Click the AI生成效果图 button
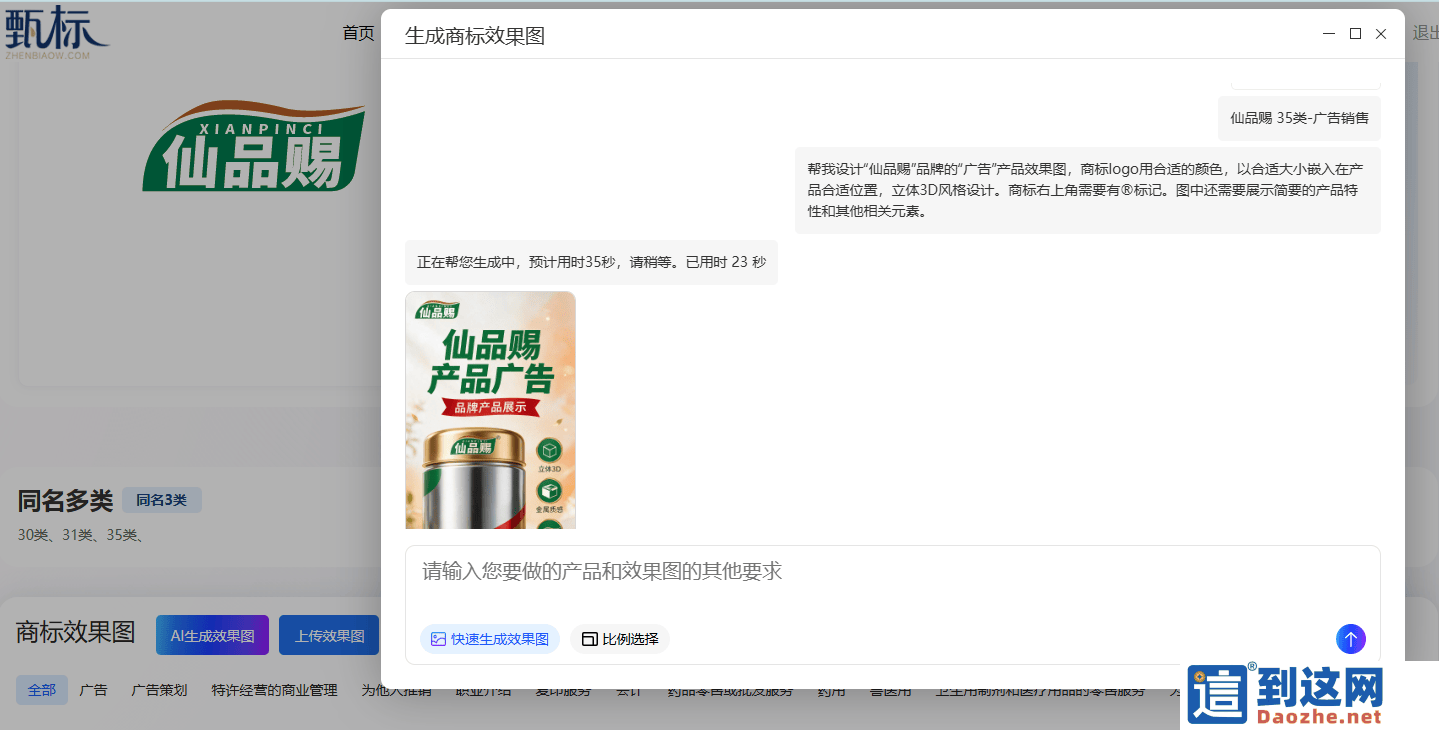This screenshot has width=1439, height=730. point(212,636)
